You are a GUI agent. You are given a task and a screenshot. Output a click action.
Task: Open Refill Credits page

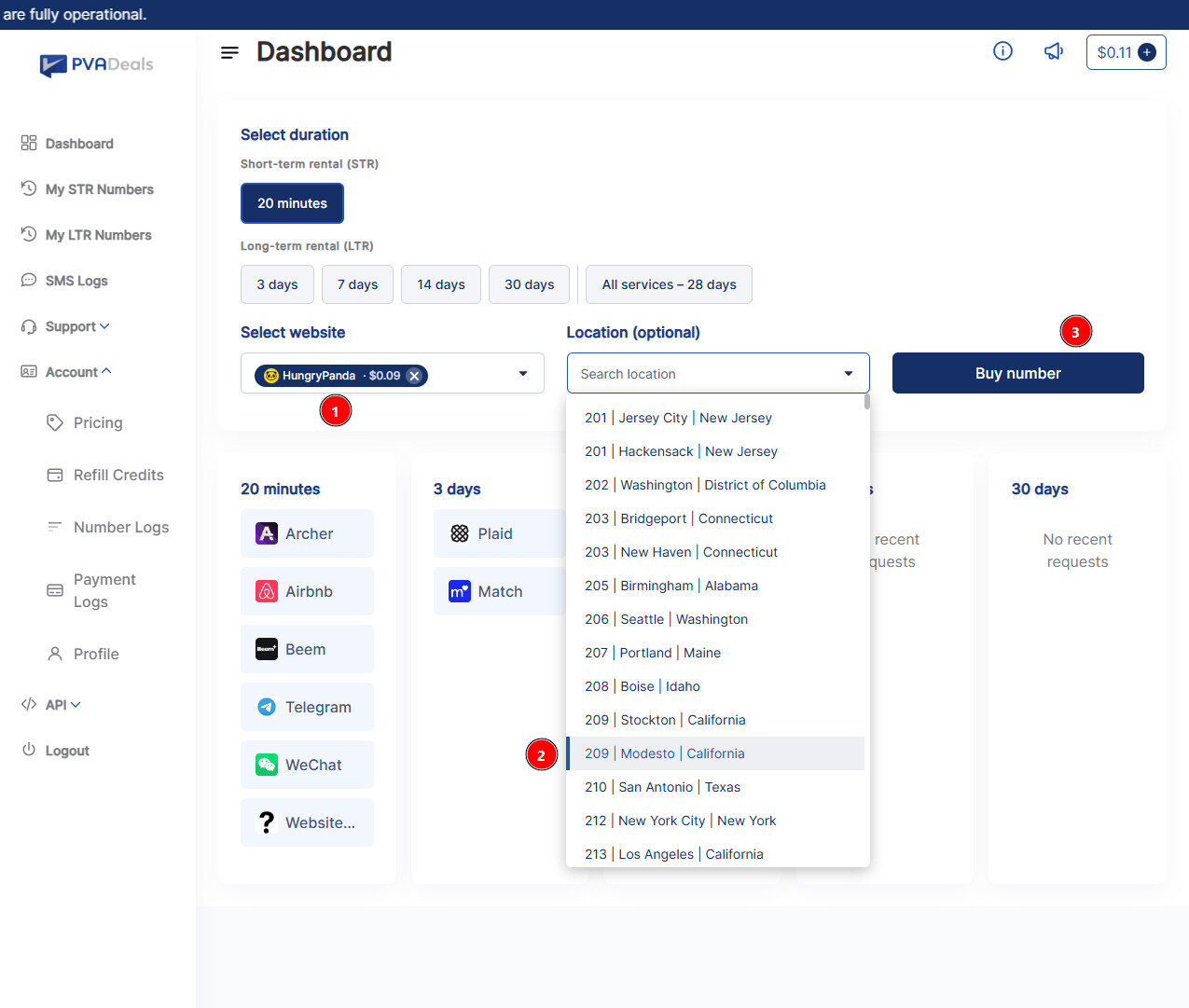pyautogui.click(x=105, y=475)
